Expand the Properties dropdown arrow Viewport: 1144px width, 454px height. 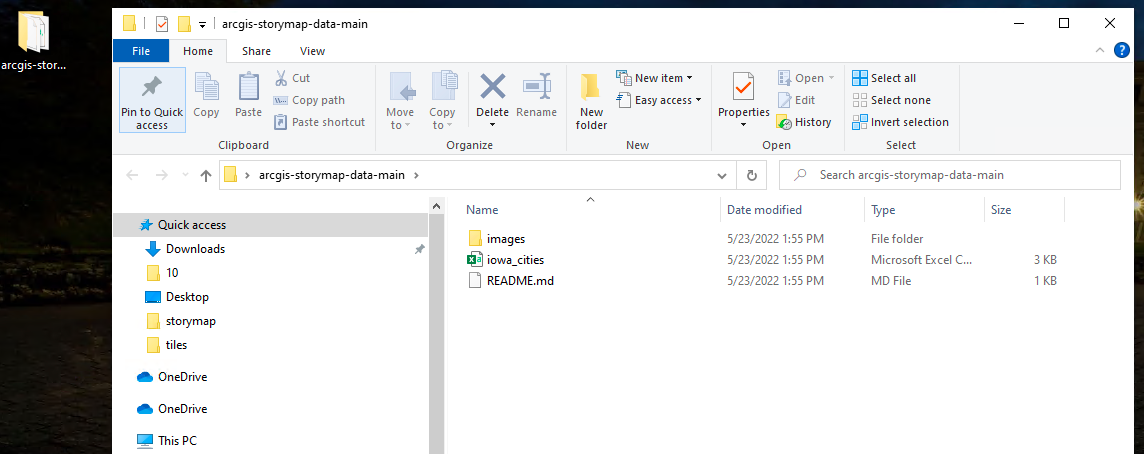743,125
